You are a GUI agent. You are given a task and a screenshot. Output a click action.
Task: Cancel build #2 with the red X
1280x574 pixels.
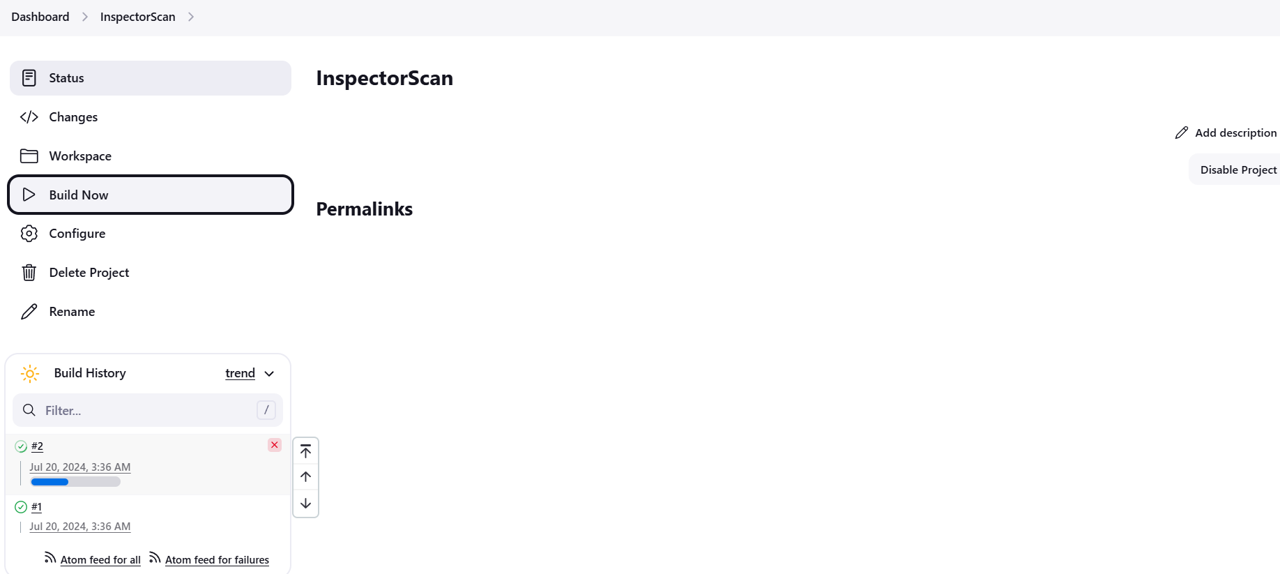pos(274,445)
